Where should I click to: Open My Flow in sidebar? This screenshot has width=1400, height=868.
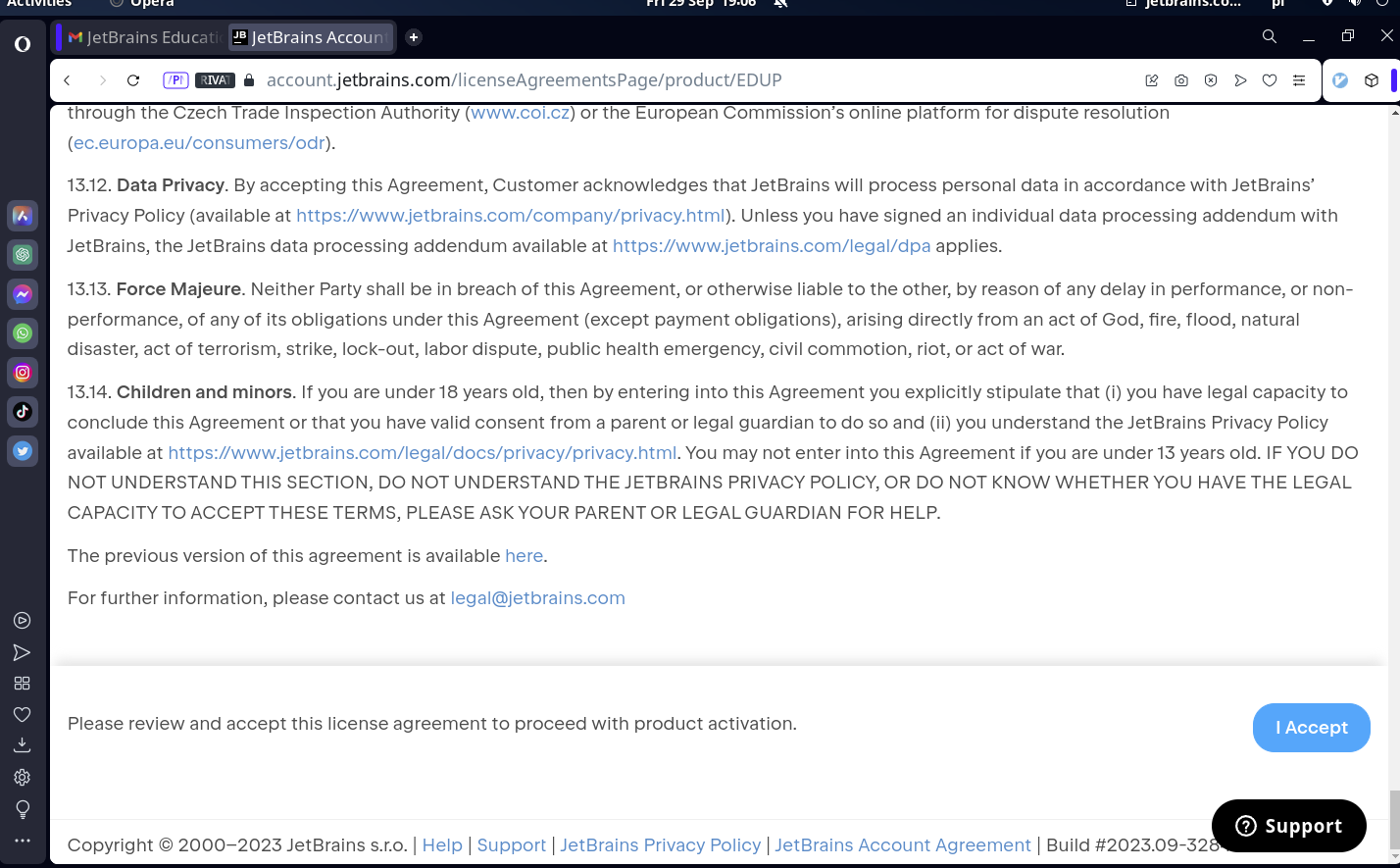22,652
